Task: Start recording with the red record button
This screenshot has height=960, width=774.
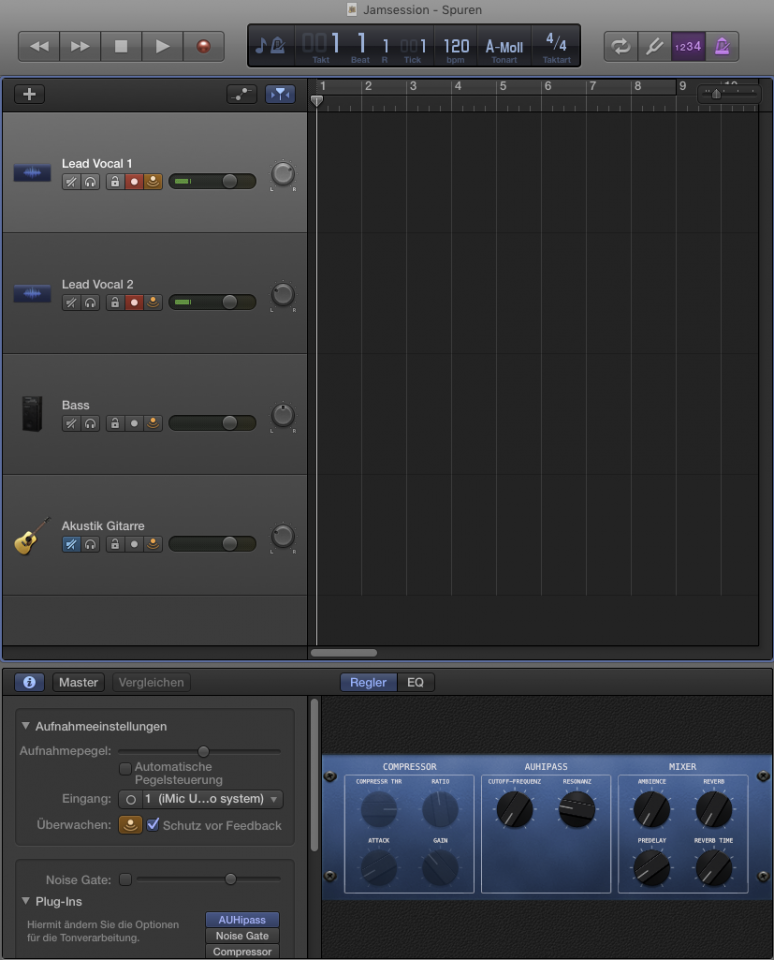Action: pyautogui.click(x=203, y=47)
